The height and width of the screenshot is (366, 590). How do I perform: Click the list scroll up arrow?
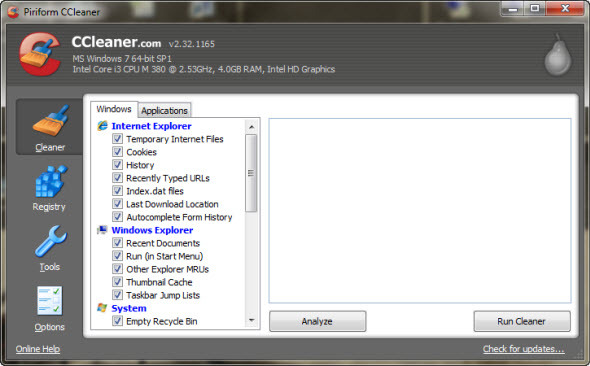251,127
